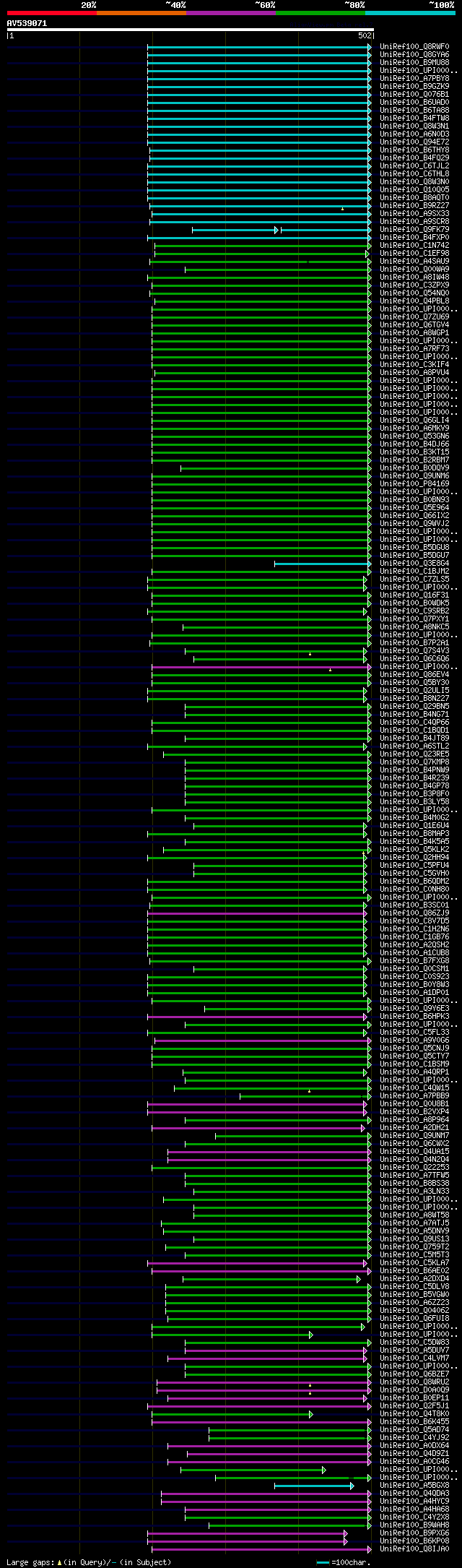Select hit label UniRef100_A6N0D3
Viewport: 462px width, 1568px height.
pyautogui.click(x=414, y=134)
